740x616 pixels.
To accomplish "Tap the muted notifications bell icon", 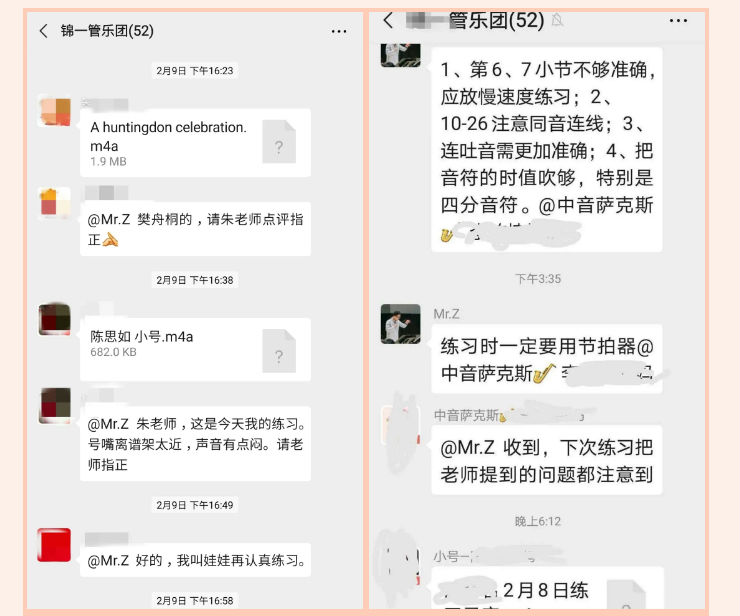I will (x=557, y=20).
